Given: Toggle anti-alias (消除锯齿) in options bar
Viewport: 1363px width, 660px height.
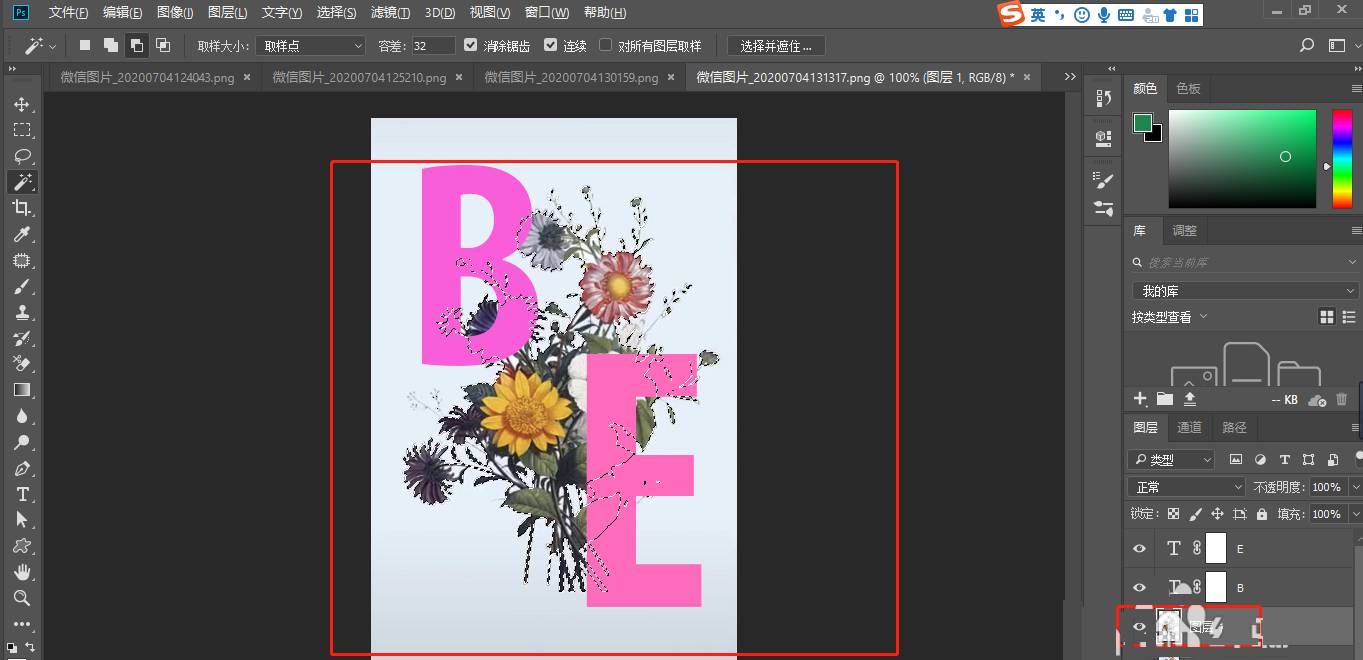Looking at the screenshot, I should [470, 44].
